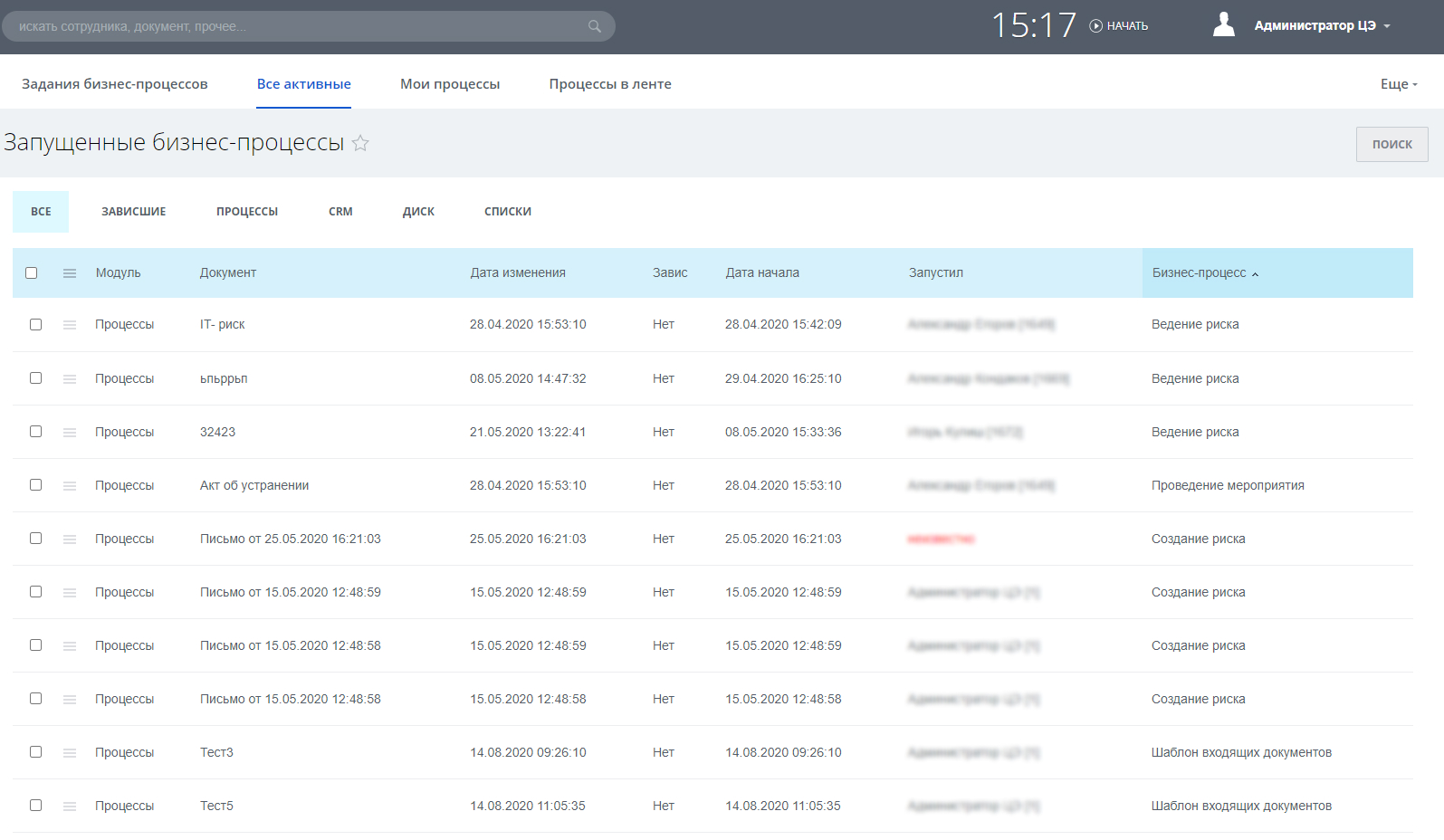The width and height of the screenshot is (1444, 840).
Task: Toggle the select-all checkbox in table header
Action: [32, 273]
